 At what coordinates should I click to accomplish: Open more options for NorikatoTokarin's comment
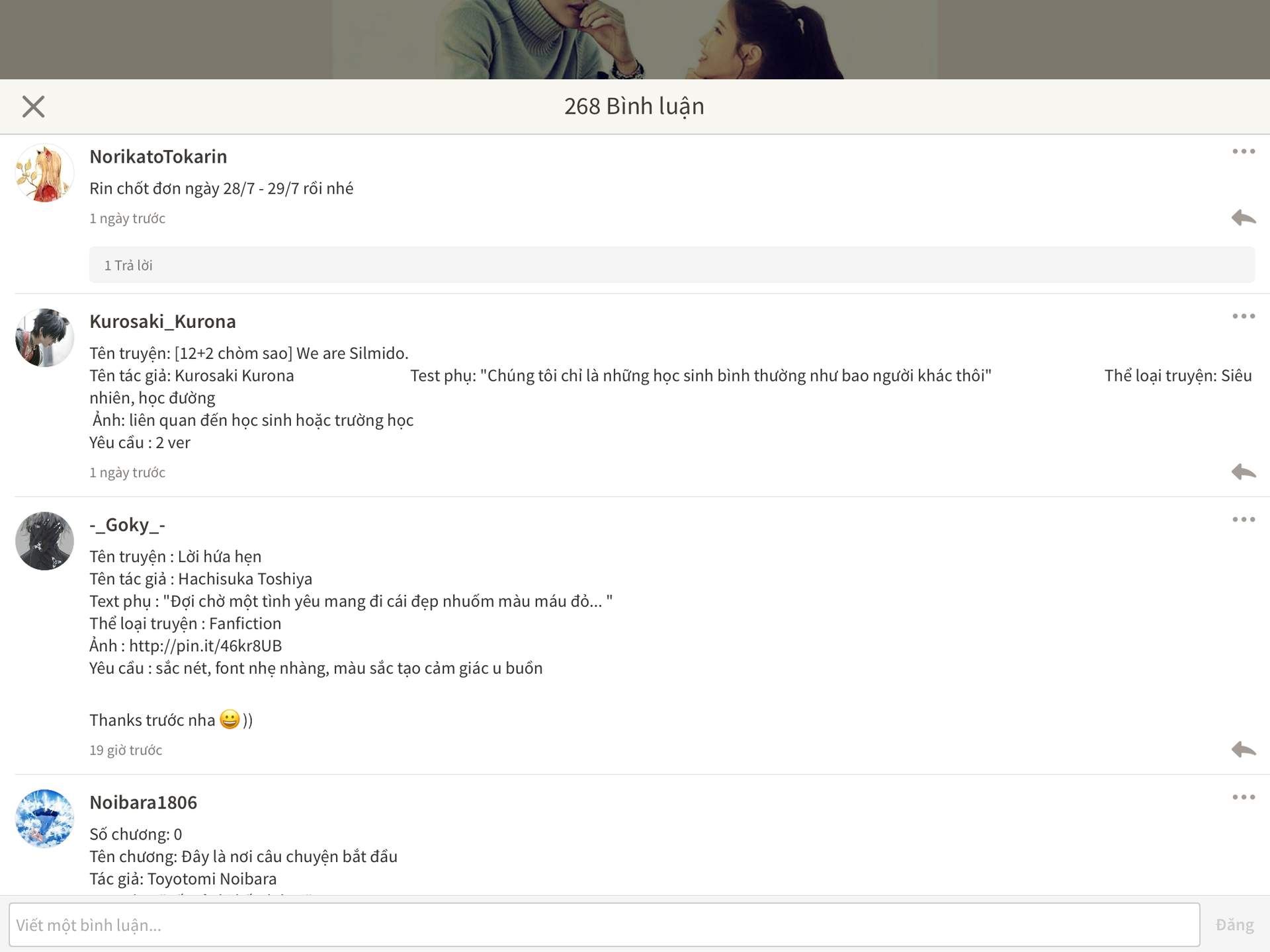click(x=1243, y=152)
